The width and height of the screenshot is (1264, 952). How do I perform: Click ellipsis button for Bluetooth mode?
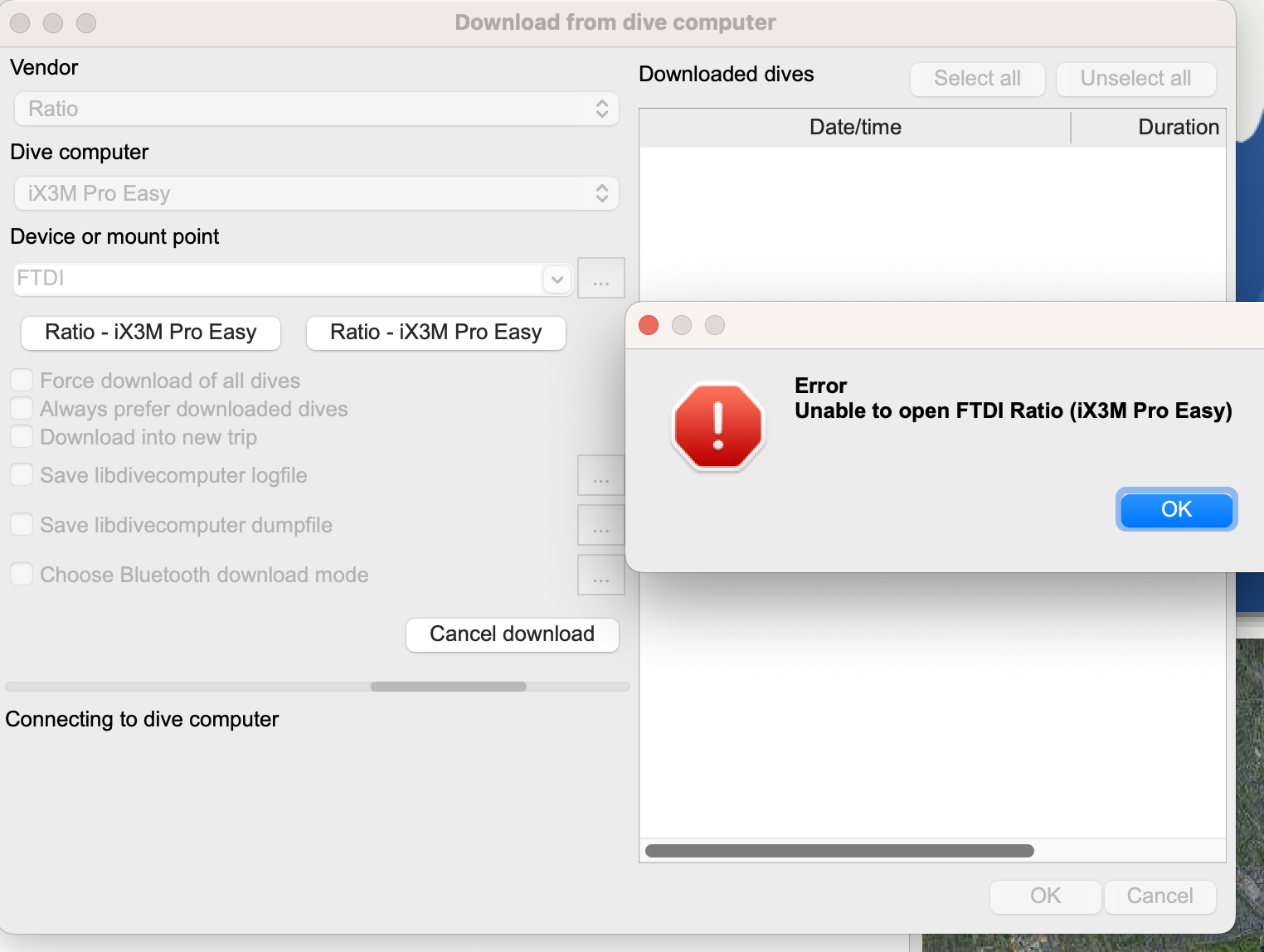pyautogui.click(x=601, y=575)
